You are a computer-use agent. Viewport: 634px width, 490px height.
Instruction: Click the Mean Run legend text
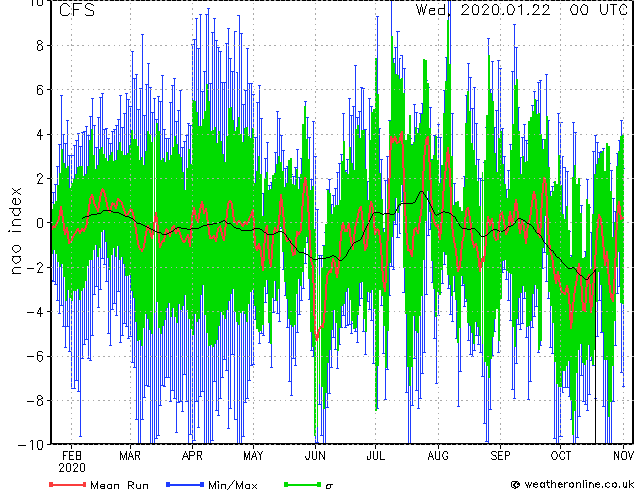pyautogui.click(x=120, y=485)
